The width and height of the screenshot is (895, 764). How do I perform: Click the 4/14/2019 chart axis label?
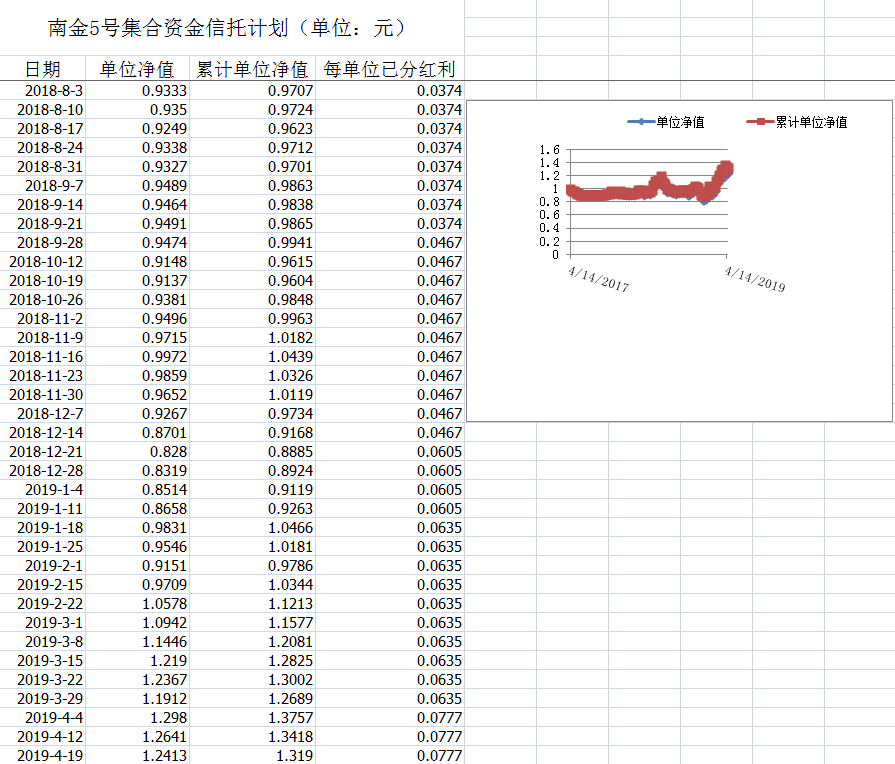pyautogui.click(x=755, y=279)
